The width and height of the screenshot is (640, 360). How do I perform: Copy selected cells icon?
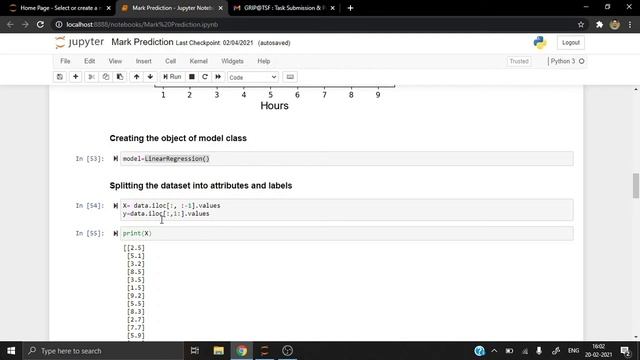click(106, 77)
